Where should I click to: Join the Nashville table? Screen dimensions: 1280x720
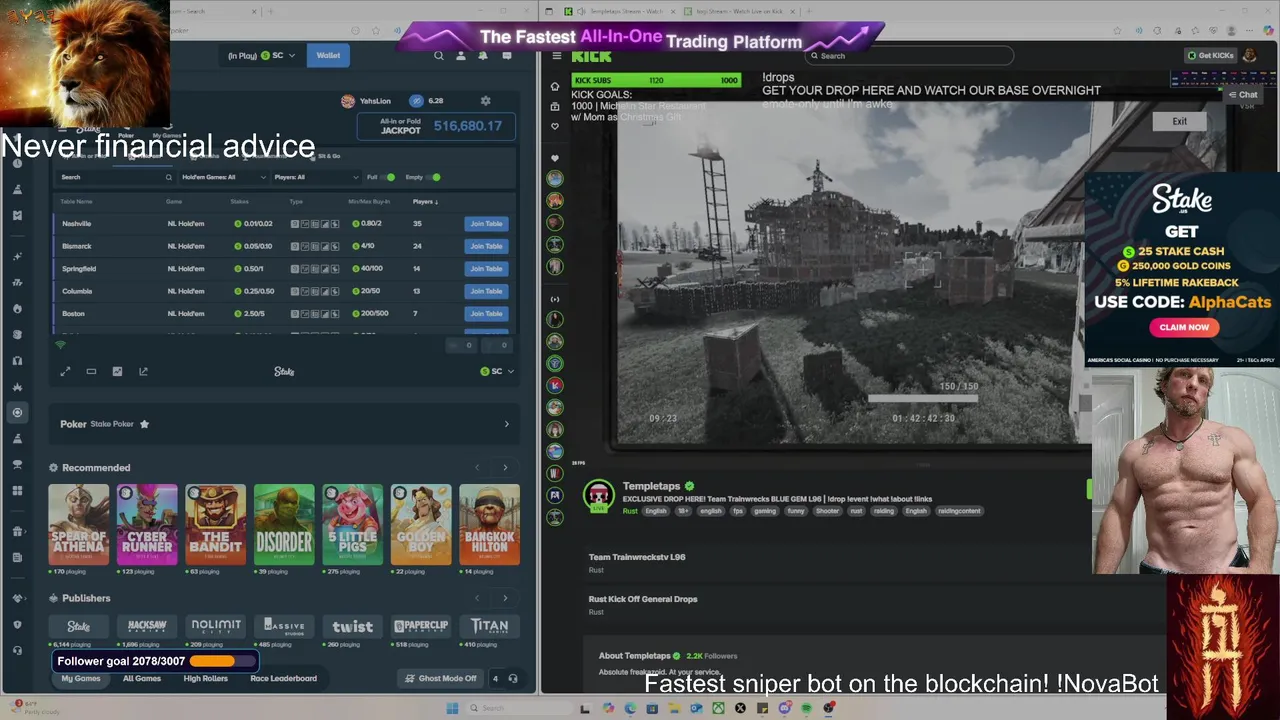[486, 224]
